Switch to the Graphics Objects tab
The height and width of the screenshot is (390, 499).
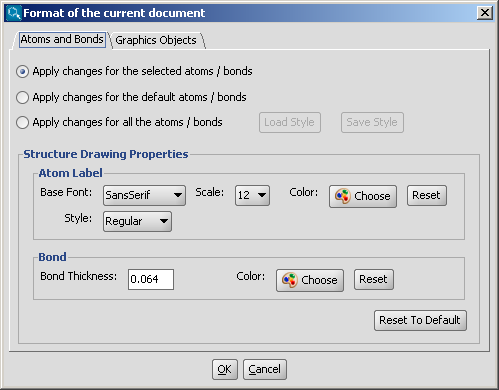click(156, 40)
